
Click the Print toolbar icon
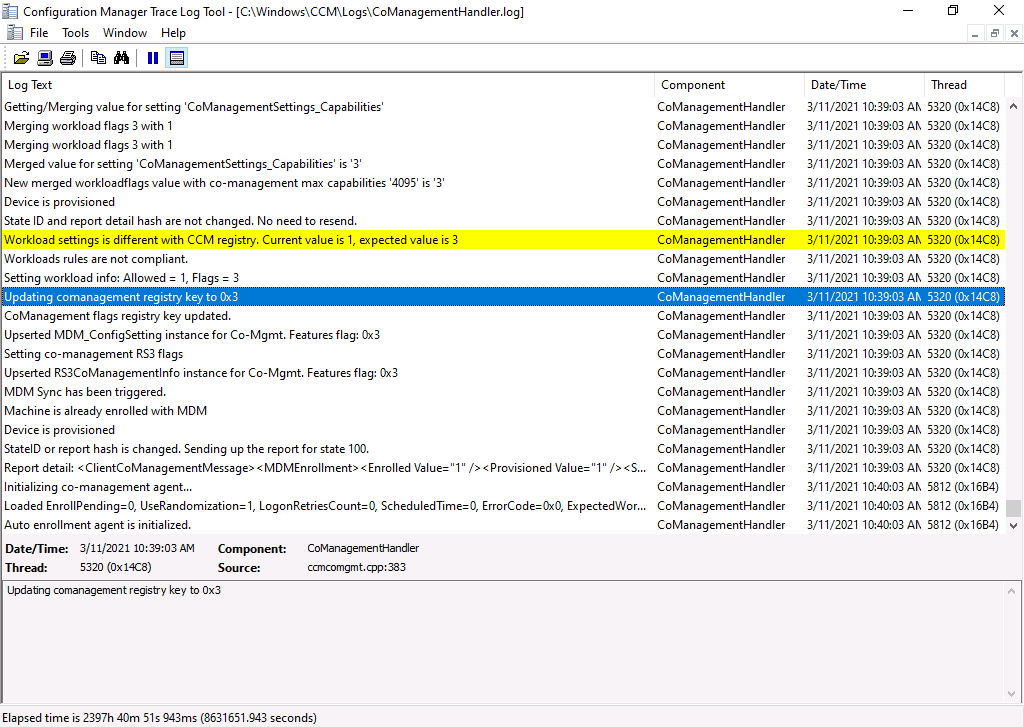pos(68,58)
